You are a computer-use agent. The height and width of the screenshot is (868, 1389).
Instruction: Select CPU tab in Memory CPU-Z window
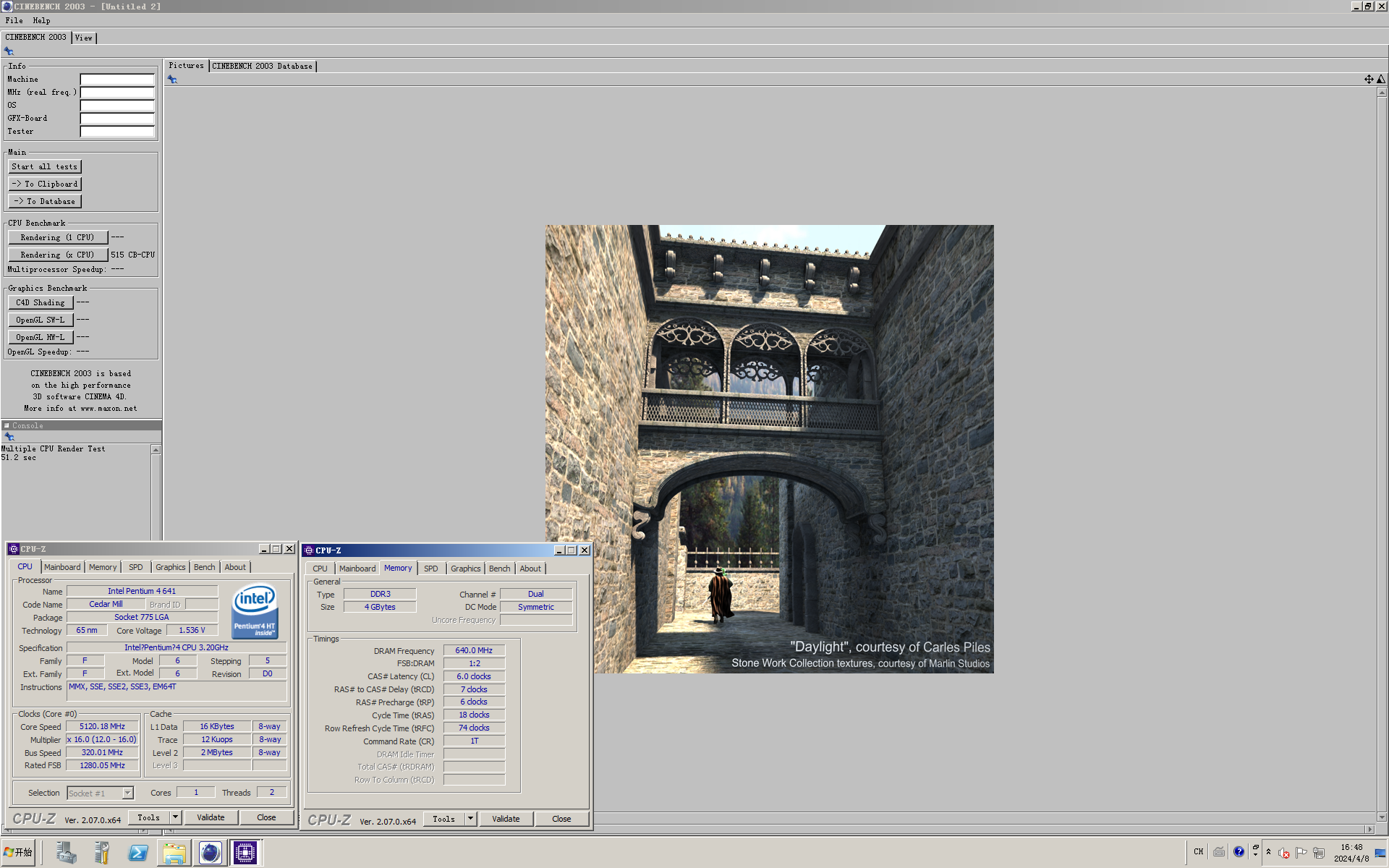(x=320, y=569)
